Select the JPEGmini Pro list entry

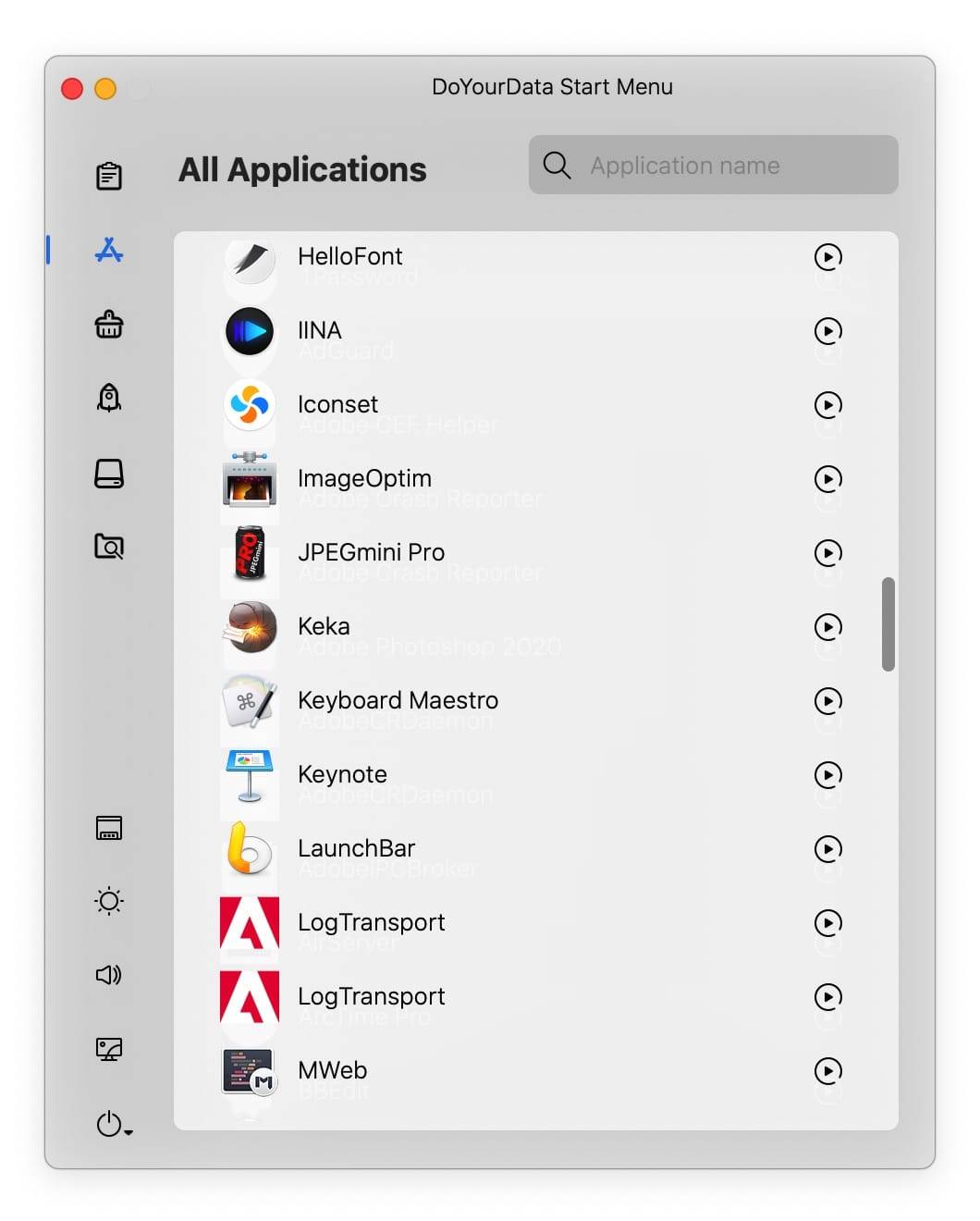[x=371, y=553]
